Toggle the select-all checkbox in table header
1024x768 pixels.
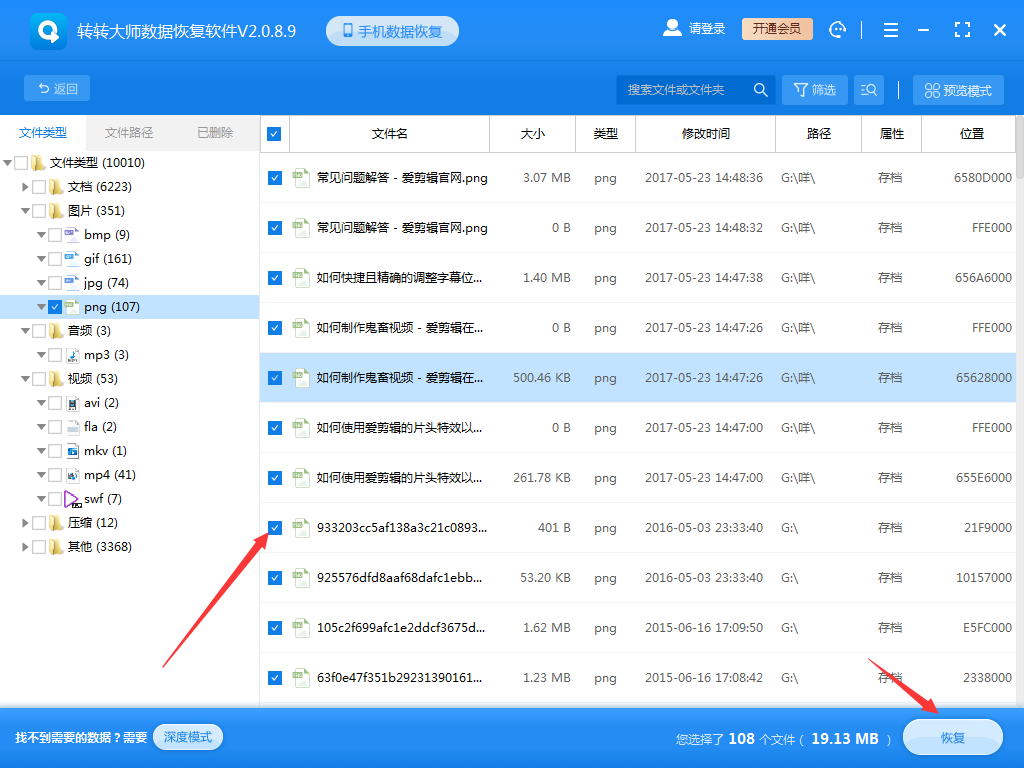(x=274, y=134)
